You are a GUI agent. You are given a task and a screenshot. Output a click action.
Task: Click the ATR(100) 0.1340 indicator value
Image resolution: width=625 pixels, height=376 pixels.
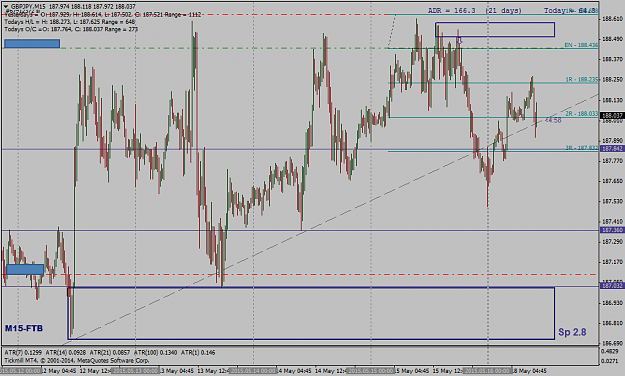[155, 353]
